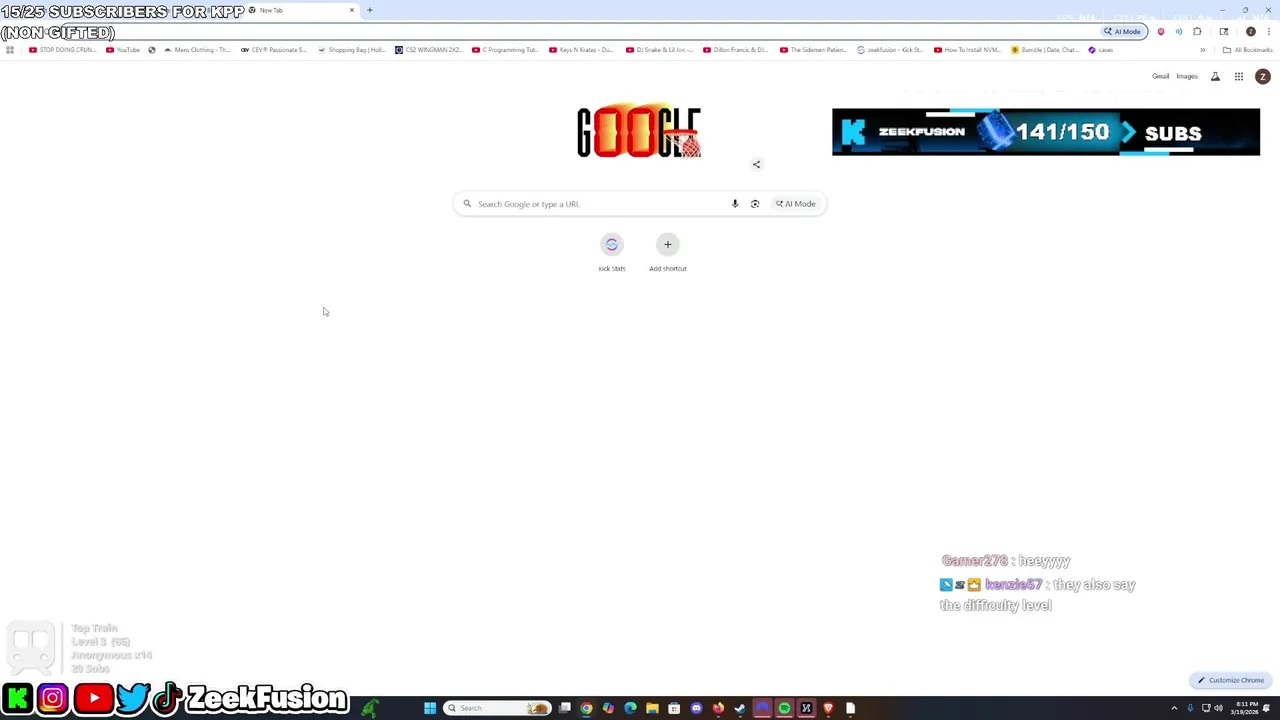This screenshot has width=1280, height=720.
Task: Open the Search Labs flask icon
Action: (1215, 76)
